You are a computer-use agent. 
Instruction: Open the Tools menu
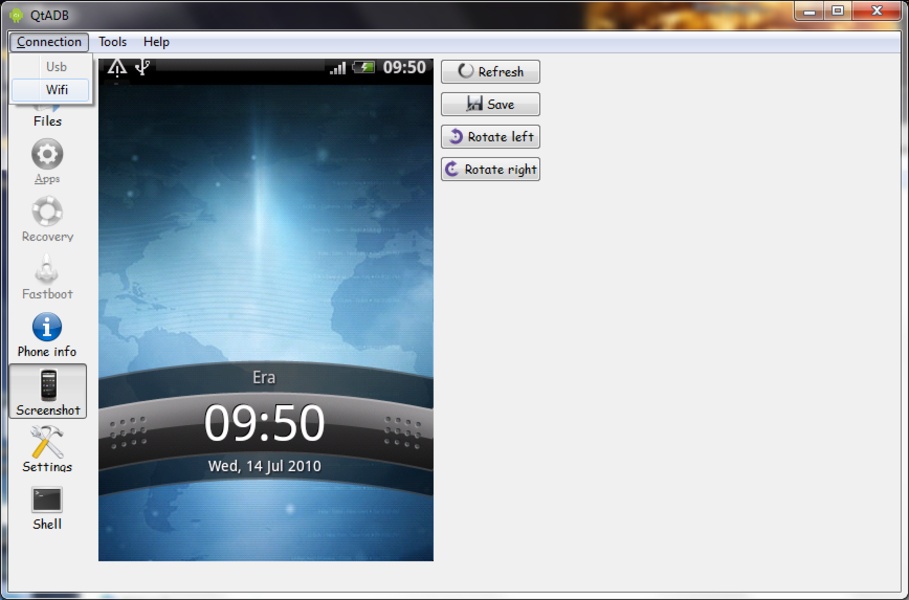tap(112, 42)
